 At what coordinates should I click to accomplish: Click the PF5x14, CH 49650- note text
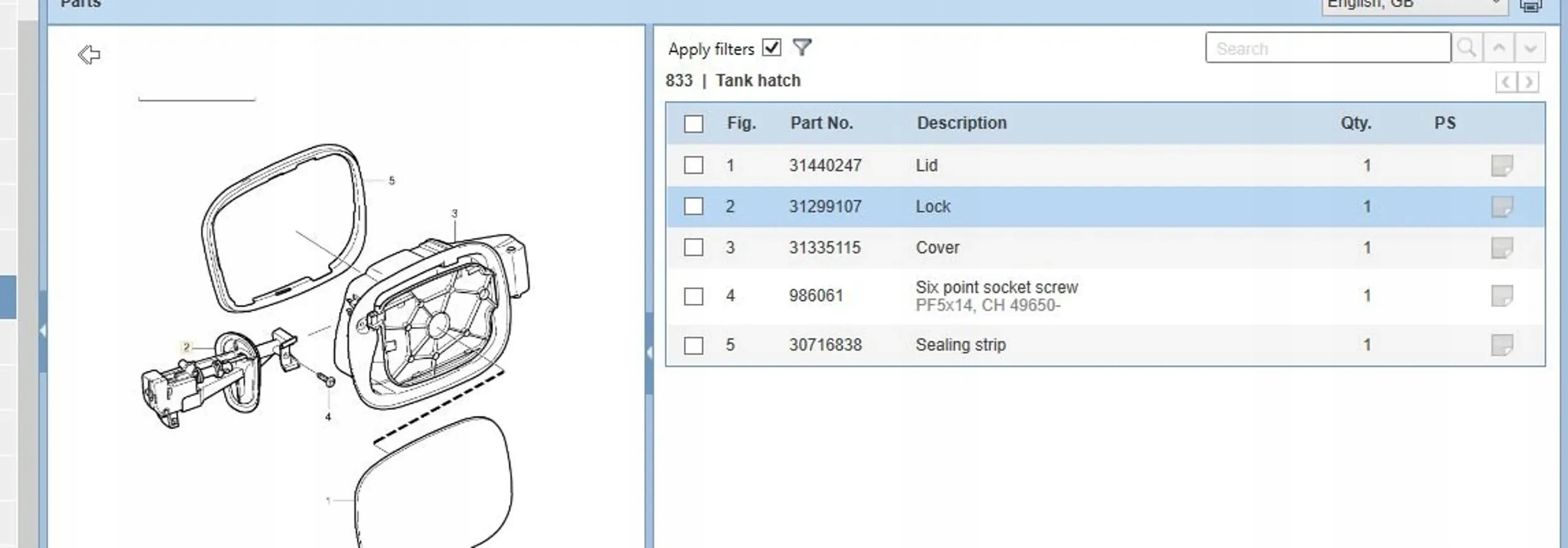pyautogui.click(x=988, y=306)
